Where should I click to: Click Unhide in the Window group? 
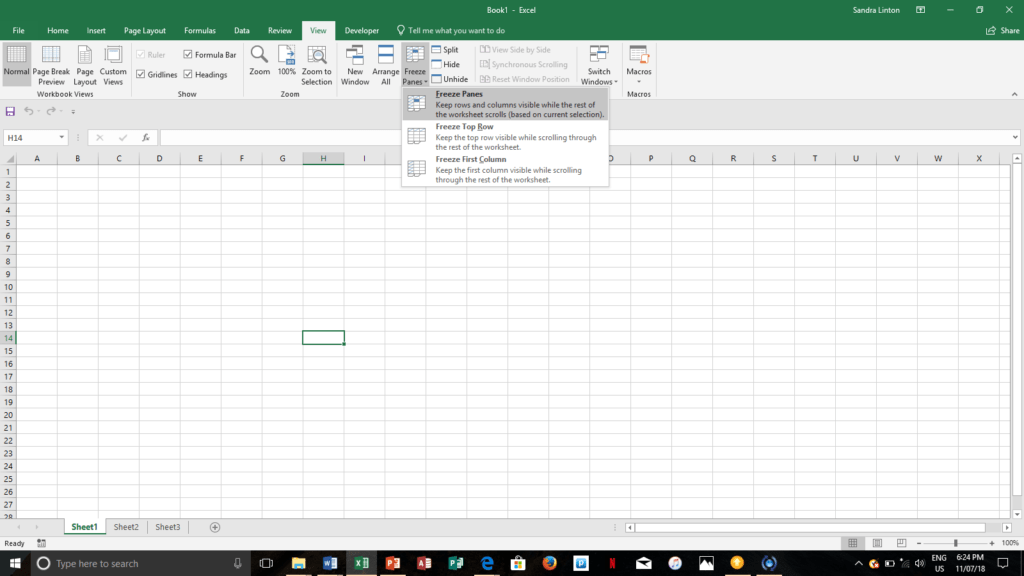click(x=450, y=79)
